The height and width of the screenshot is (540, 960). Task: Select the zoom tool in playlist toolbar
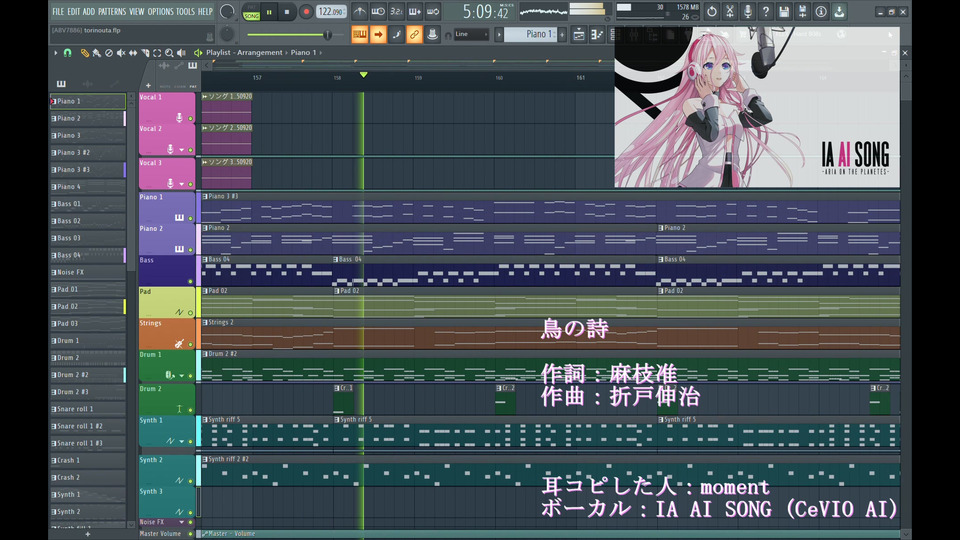pyautogui.click(x=169, y=53)
